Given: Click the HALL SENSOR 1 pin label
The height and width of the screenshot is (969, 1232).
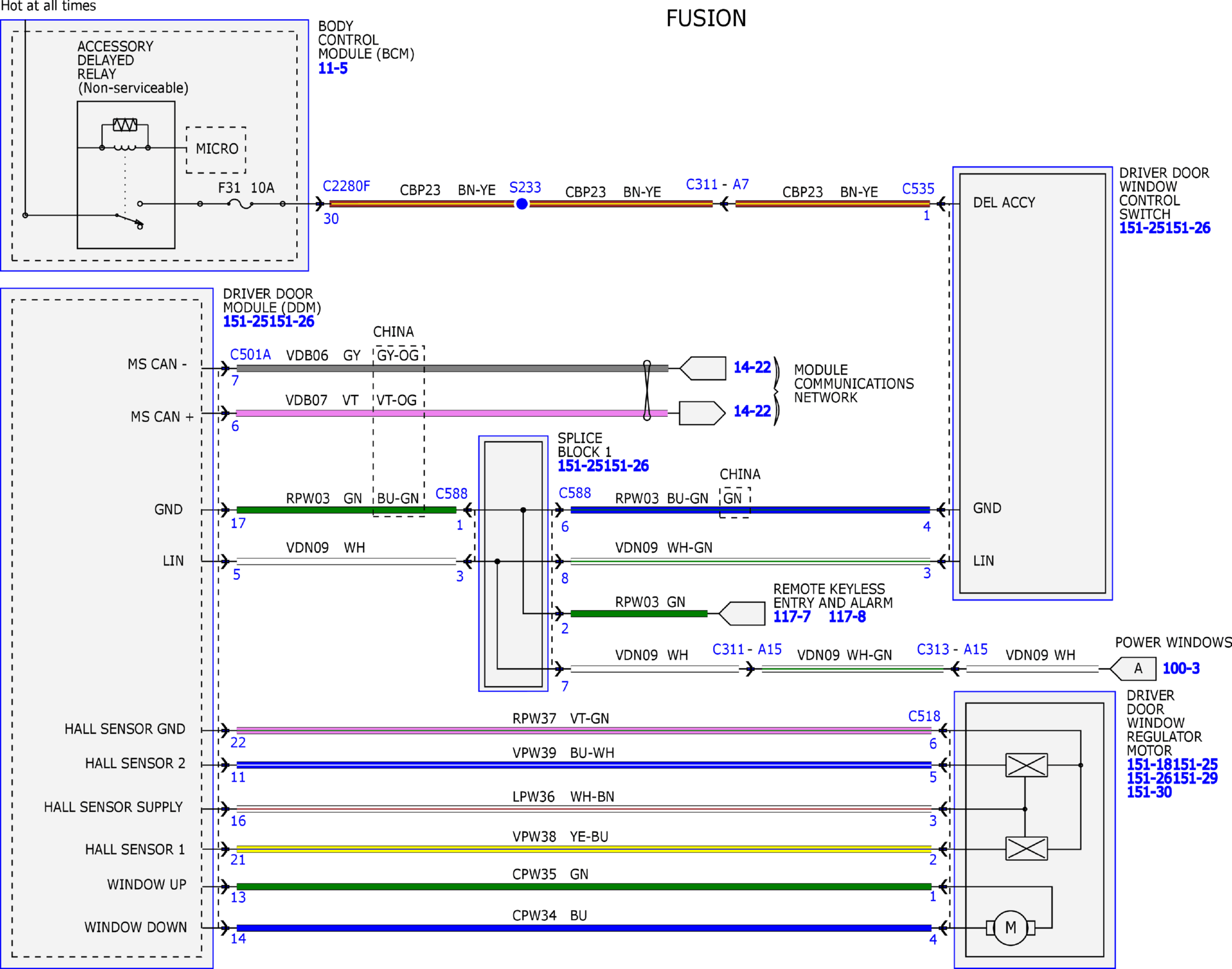Looking at the screenshot, I should coord(135,849).
